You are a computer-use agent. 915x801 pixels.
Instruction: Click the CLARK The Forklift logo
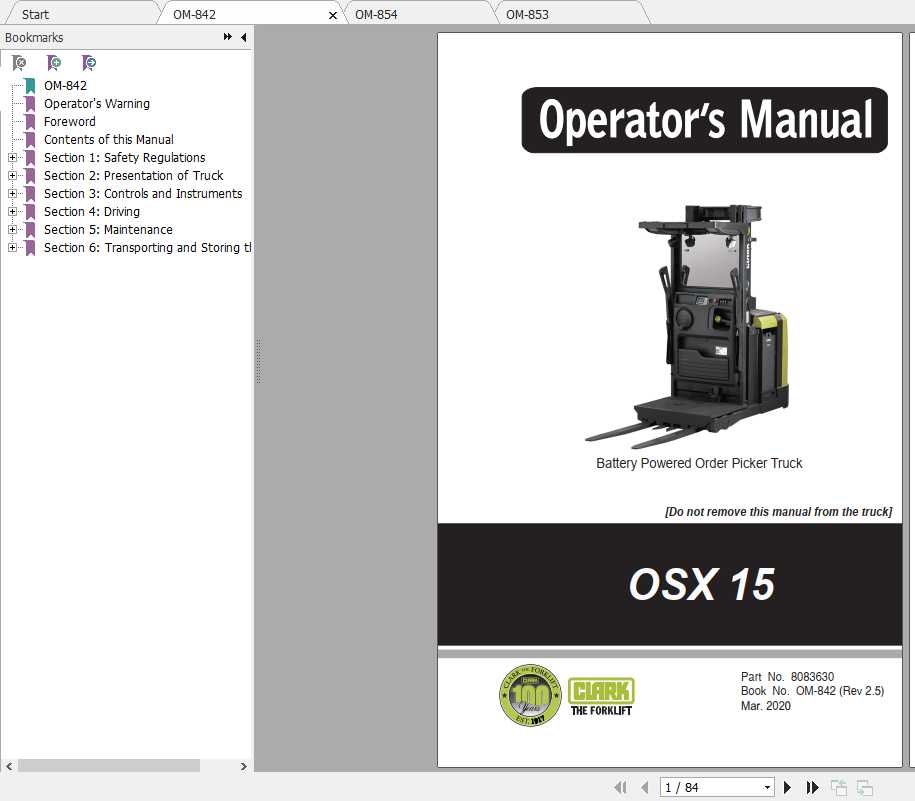click(x=601, y=697)
